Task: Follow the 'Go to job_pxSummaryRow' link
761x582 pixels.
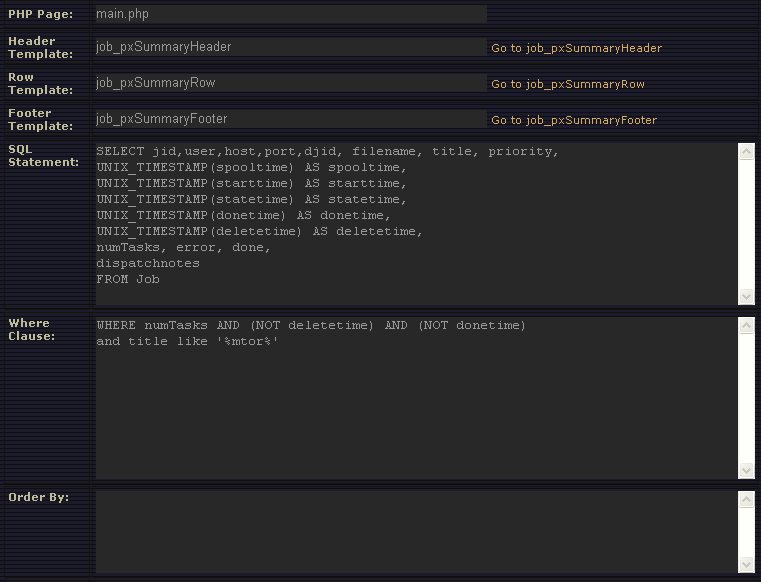Action: (x=567, y=84)
